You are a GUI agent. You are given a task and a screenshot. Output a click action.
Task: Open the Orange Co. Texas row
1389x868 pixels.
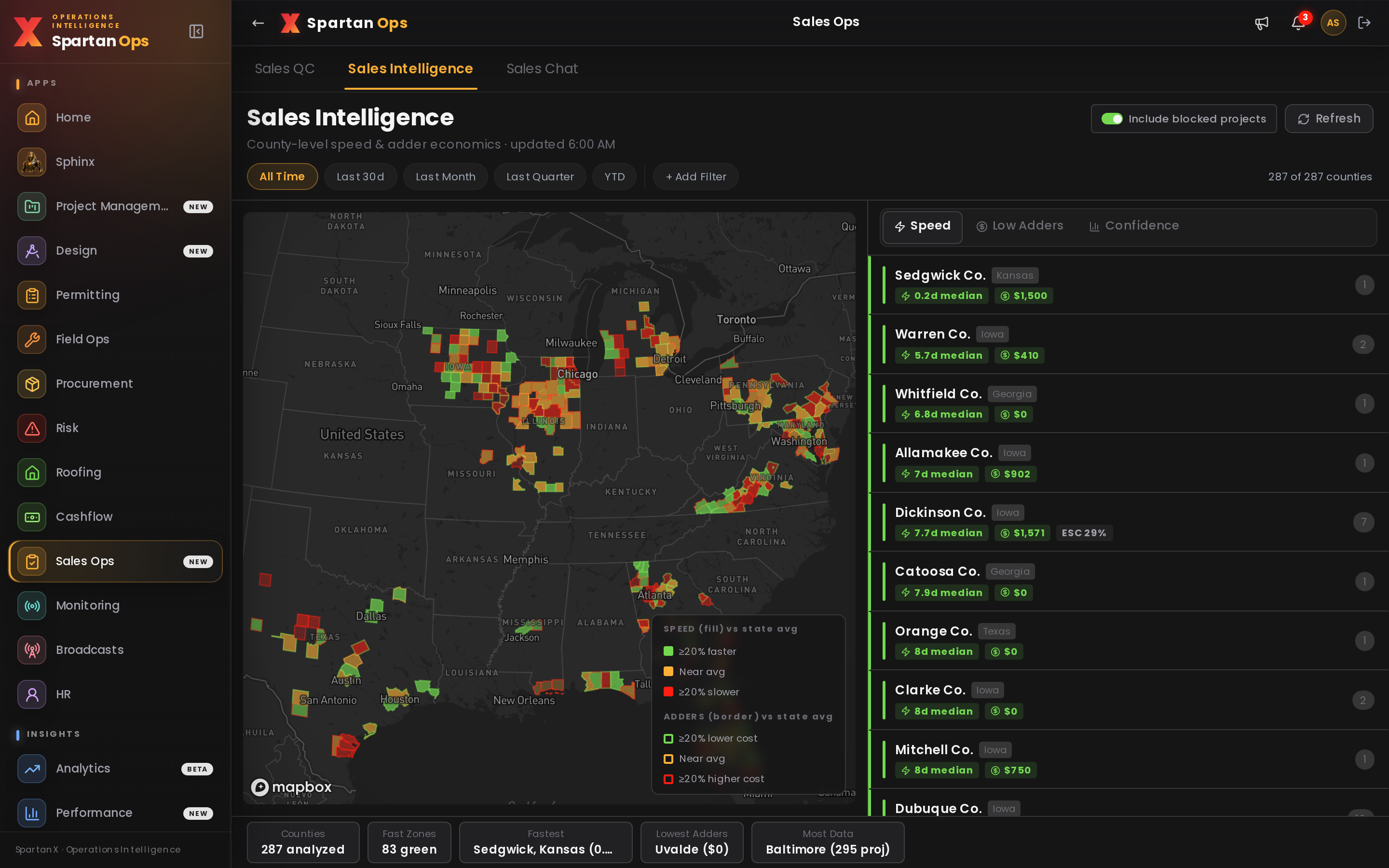tap(1129, 641)
